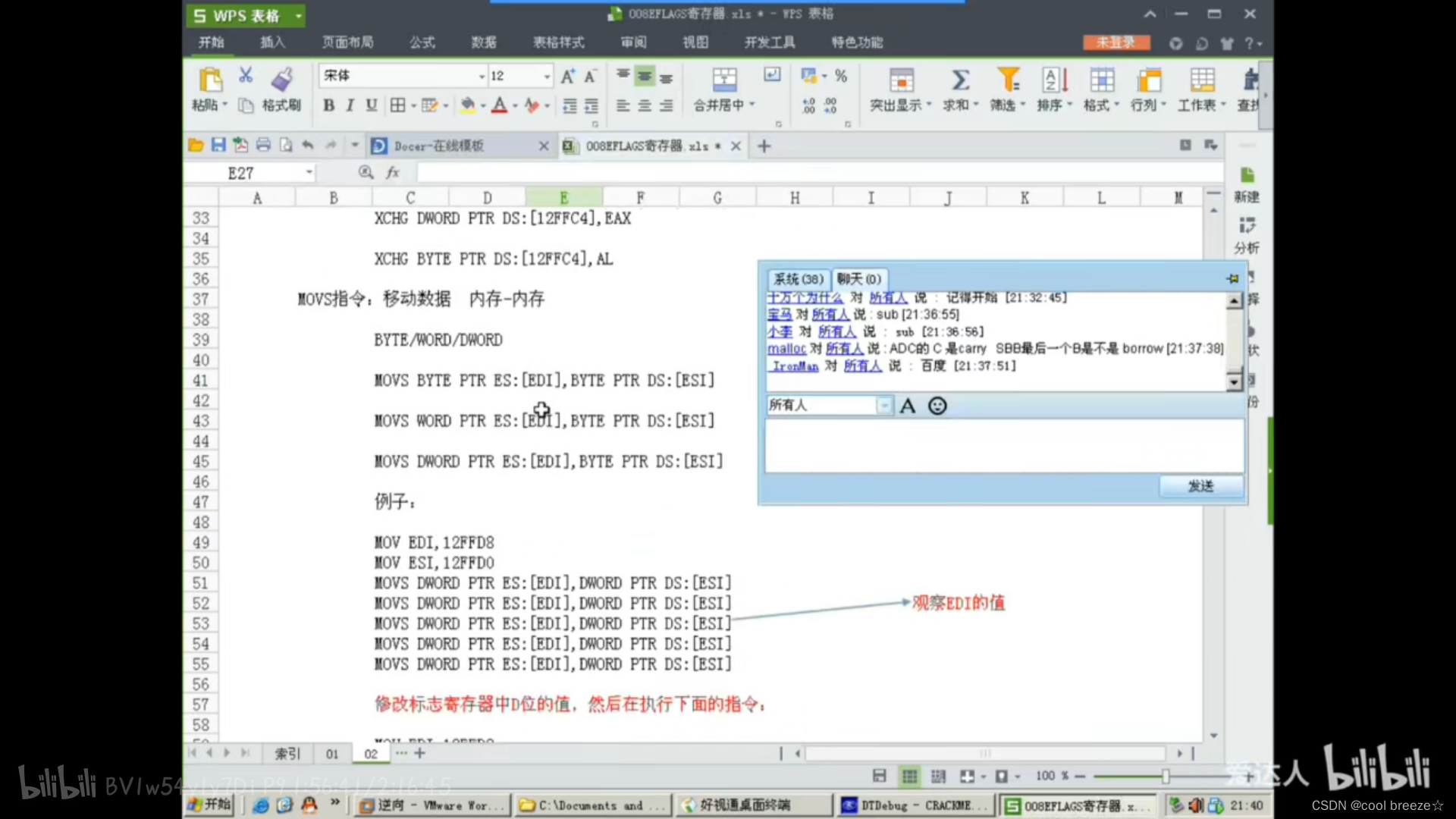This screenshot has width=1456, height=819.
Task: Open the fill color dropdown arrow
Action: coord(483,106)
